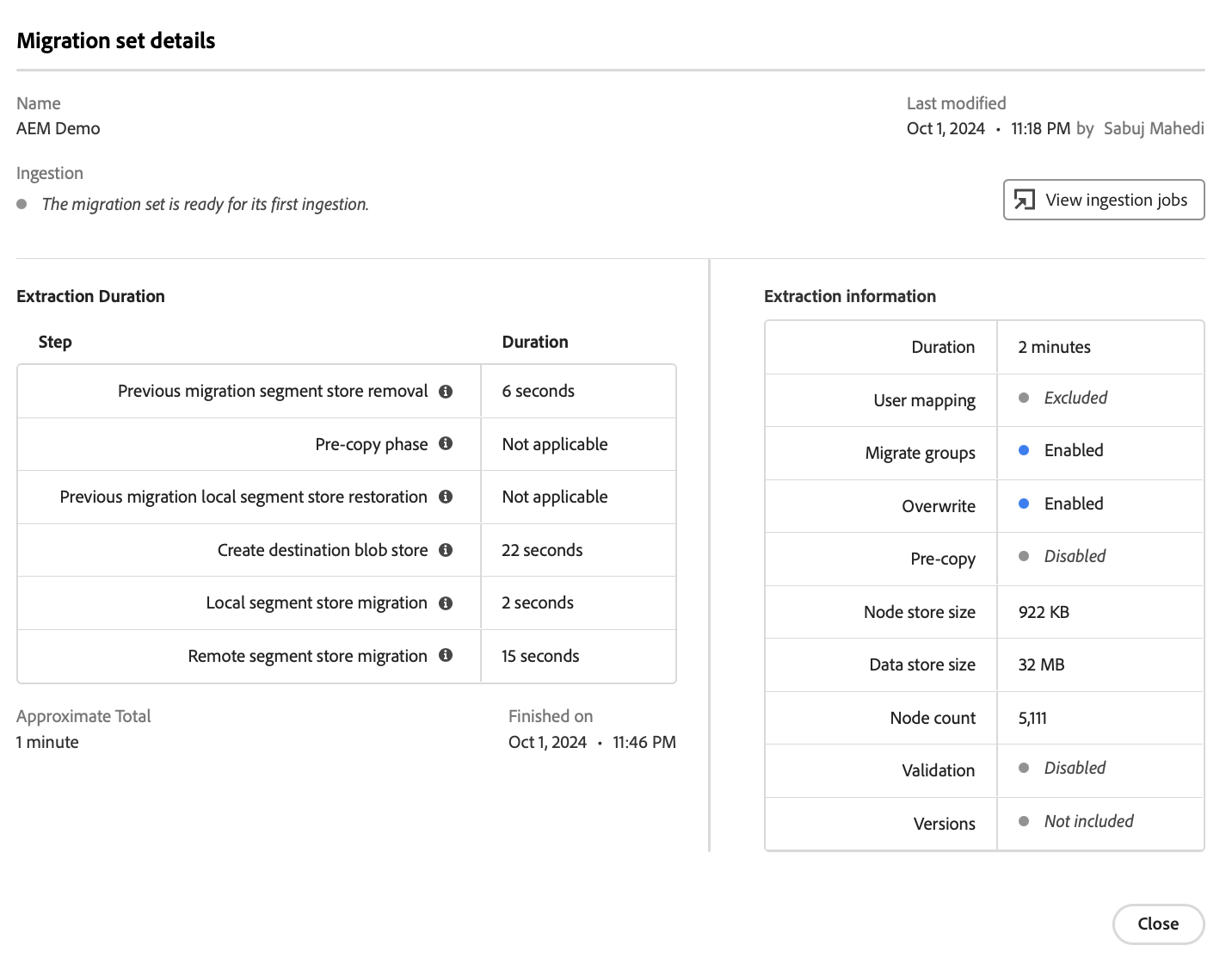Click info icon for Previous migration segment store removal

pyautogui.click(x=446, y=392)
